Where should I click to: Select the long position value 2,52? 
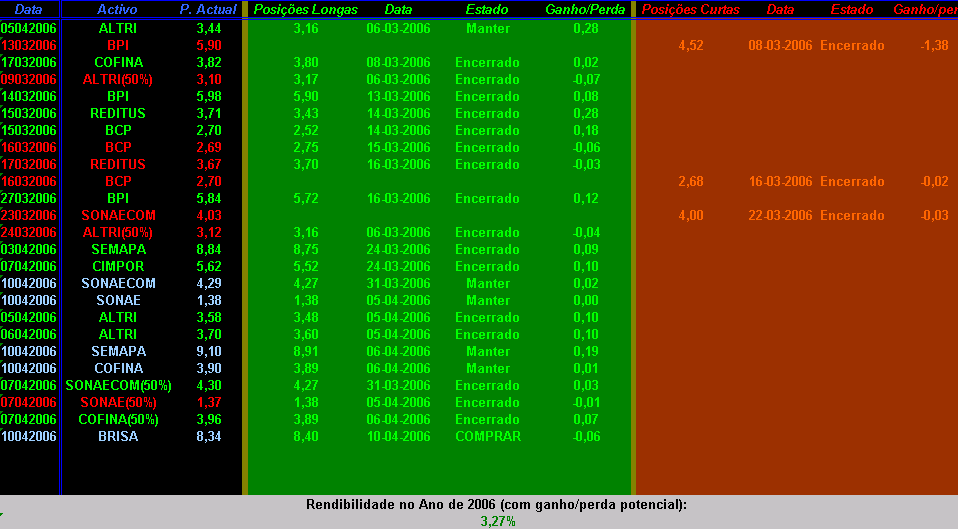pyautogui.click(x=306, y=130)
